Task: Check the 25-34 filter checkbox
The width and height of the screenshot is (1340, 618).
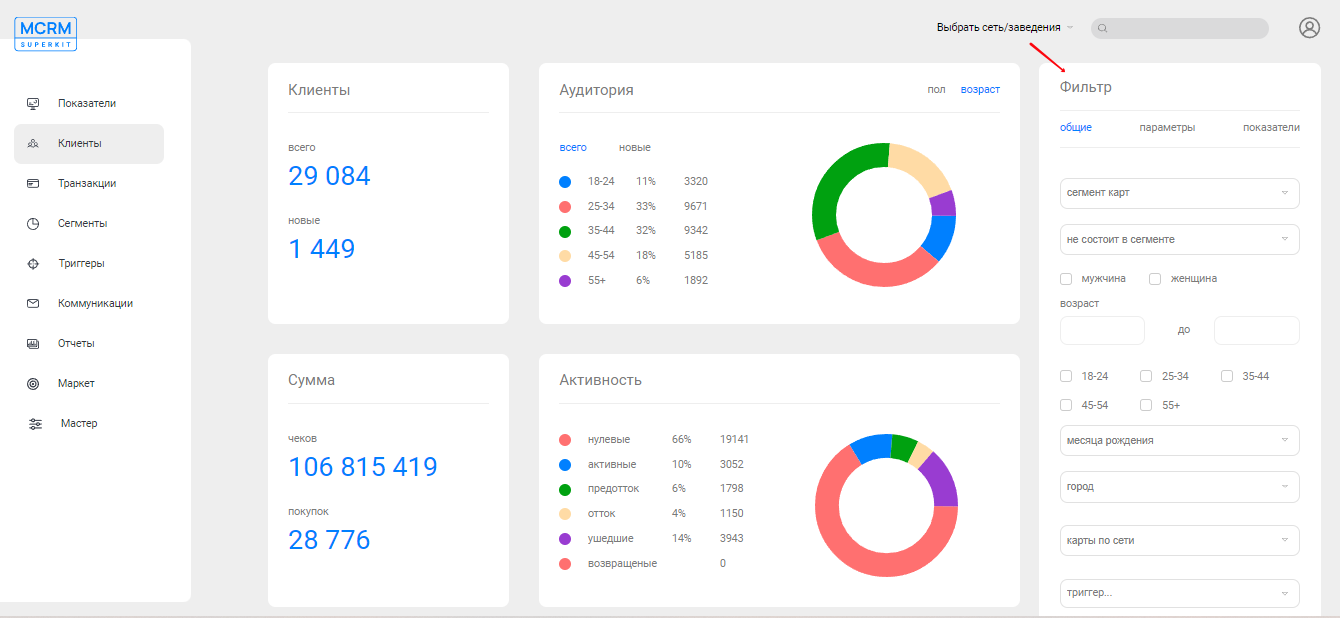Action: tap(1146, 376)
